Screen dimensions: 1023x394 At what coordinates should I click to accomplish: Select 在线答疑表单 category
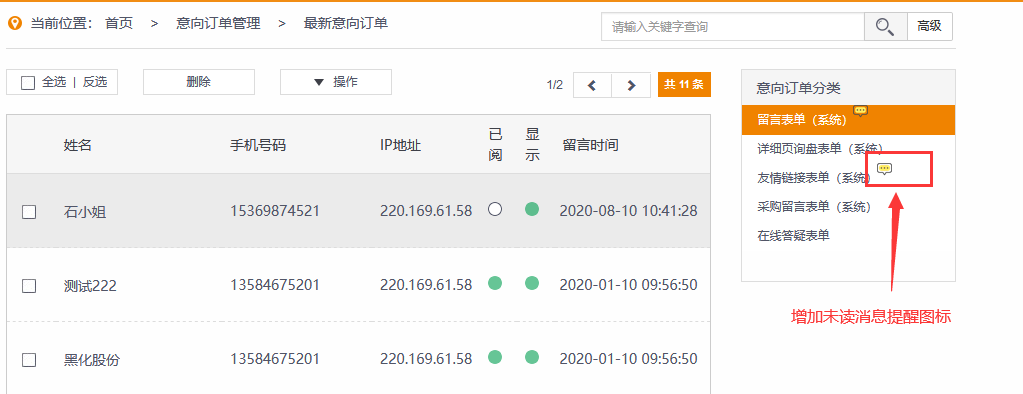(x=793, y=235)
